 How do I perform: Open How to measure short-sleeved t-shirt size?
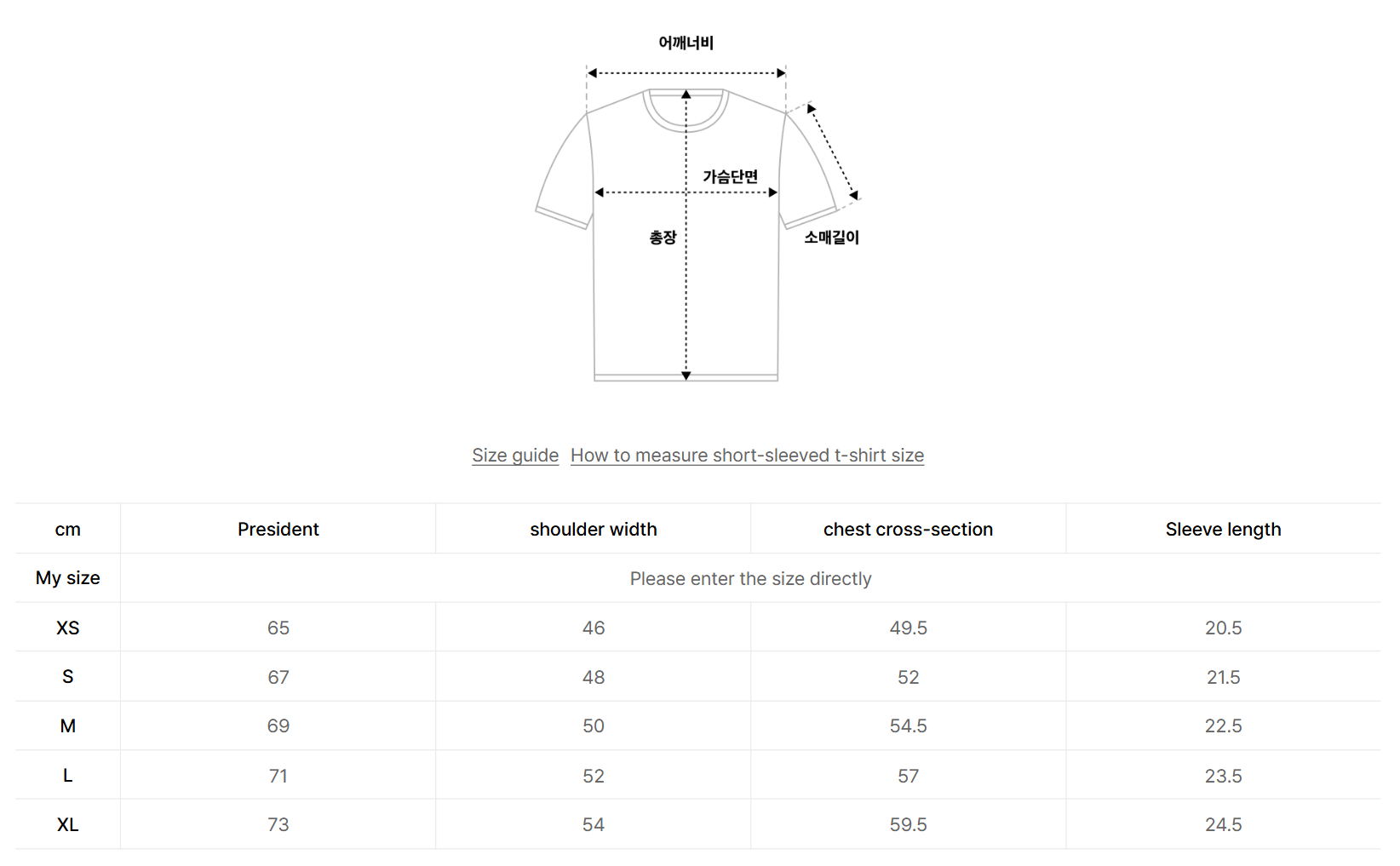(x=747, y=456)
